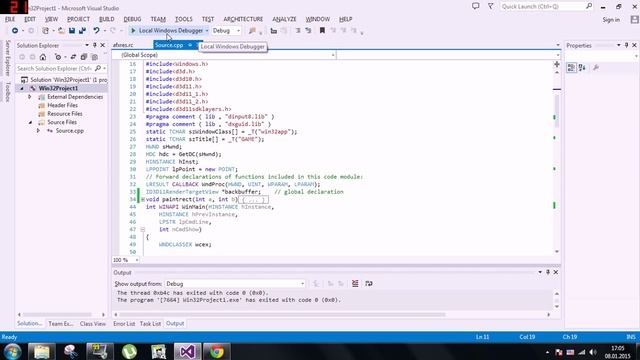
Task: Save the current file with the Save icon
Action: [72, 31]
